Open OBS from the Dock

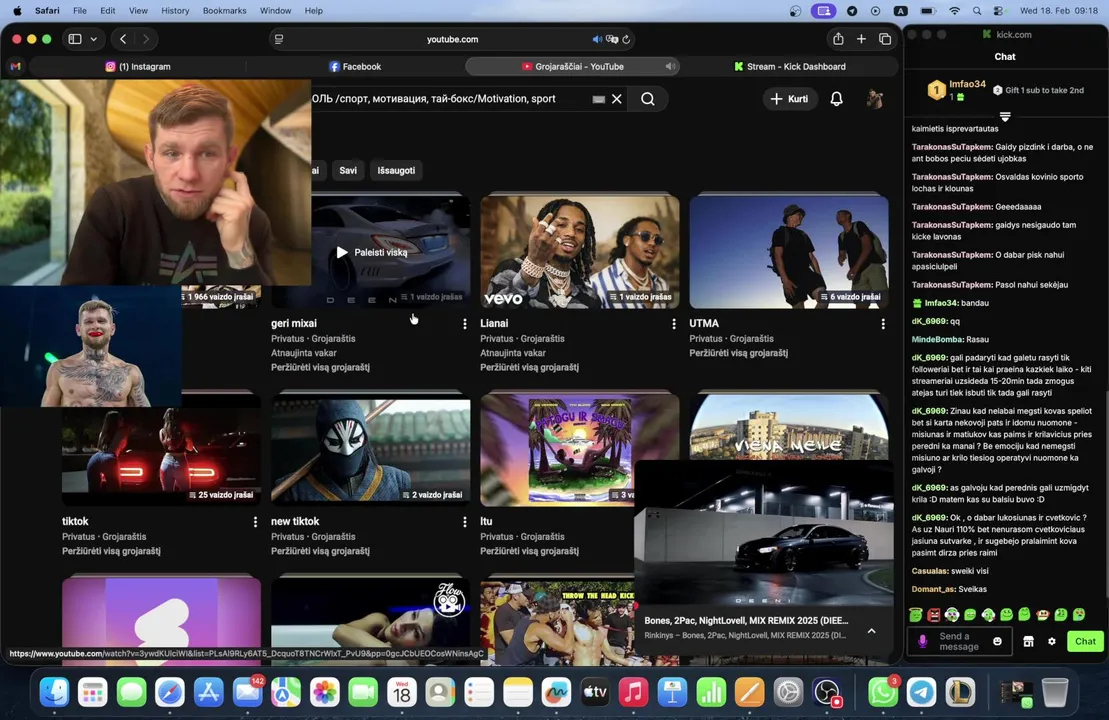point(826,692)
